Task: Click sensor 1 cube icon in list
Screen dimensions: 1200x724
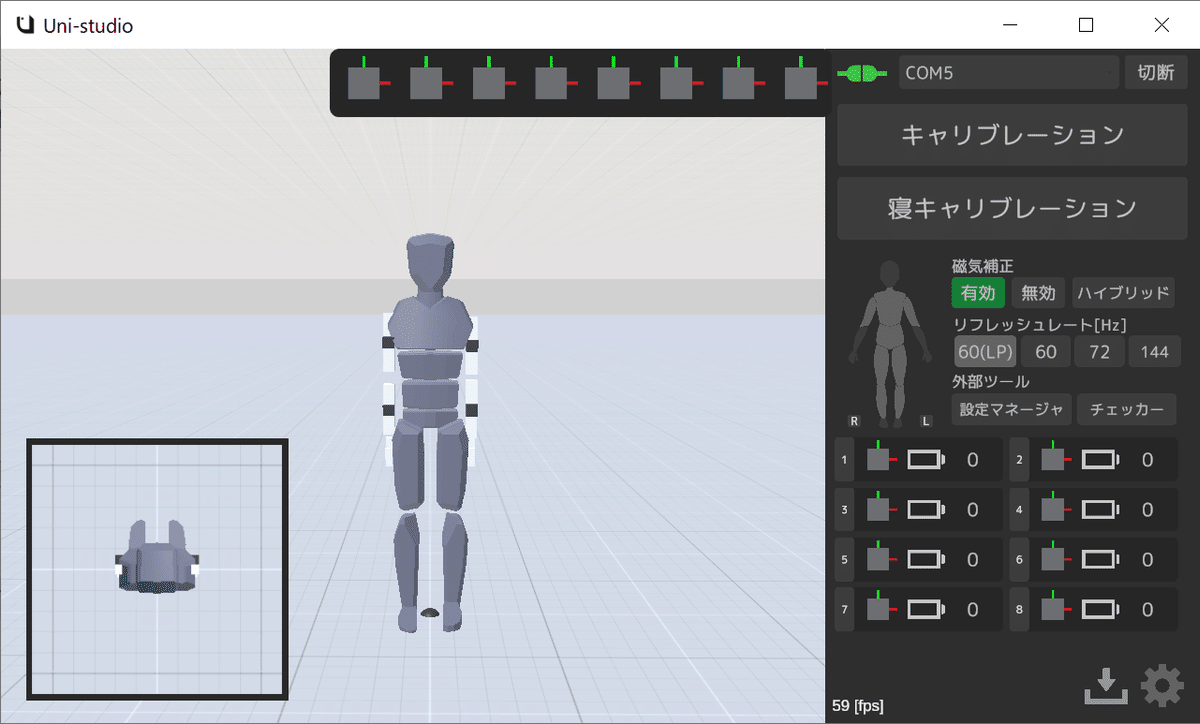Action: [x=881, y=459]
